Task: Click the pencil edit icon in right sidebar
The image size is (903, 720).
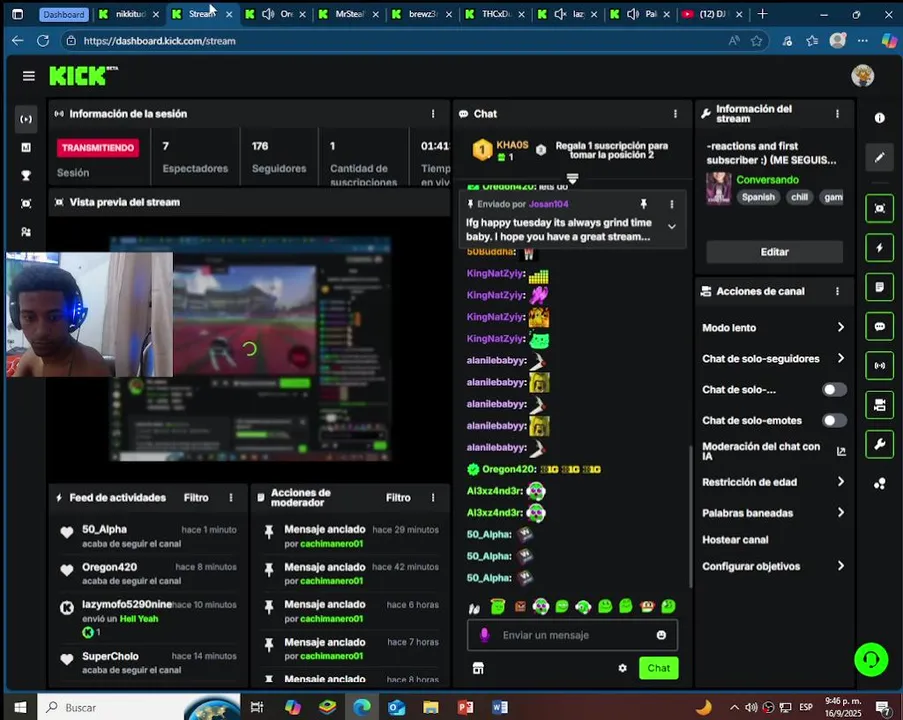Action: coord(879,157)
